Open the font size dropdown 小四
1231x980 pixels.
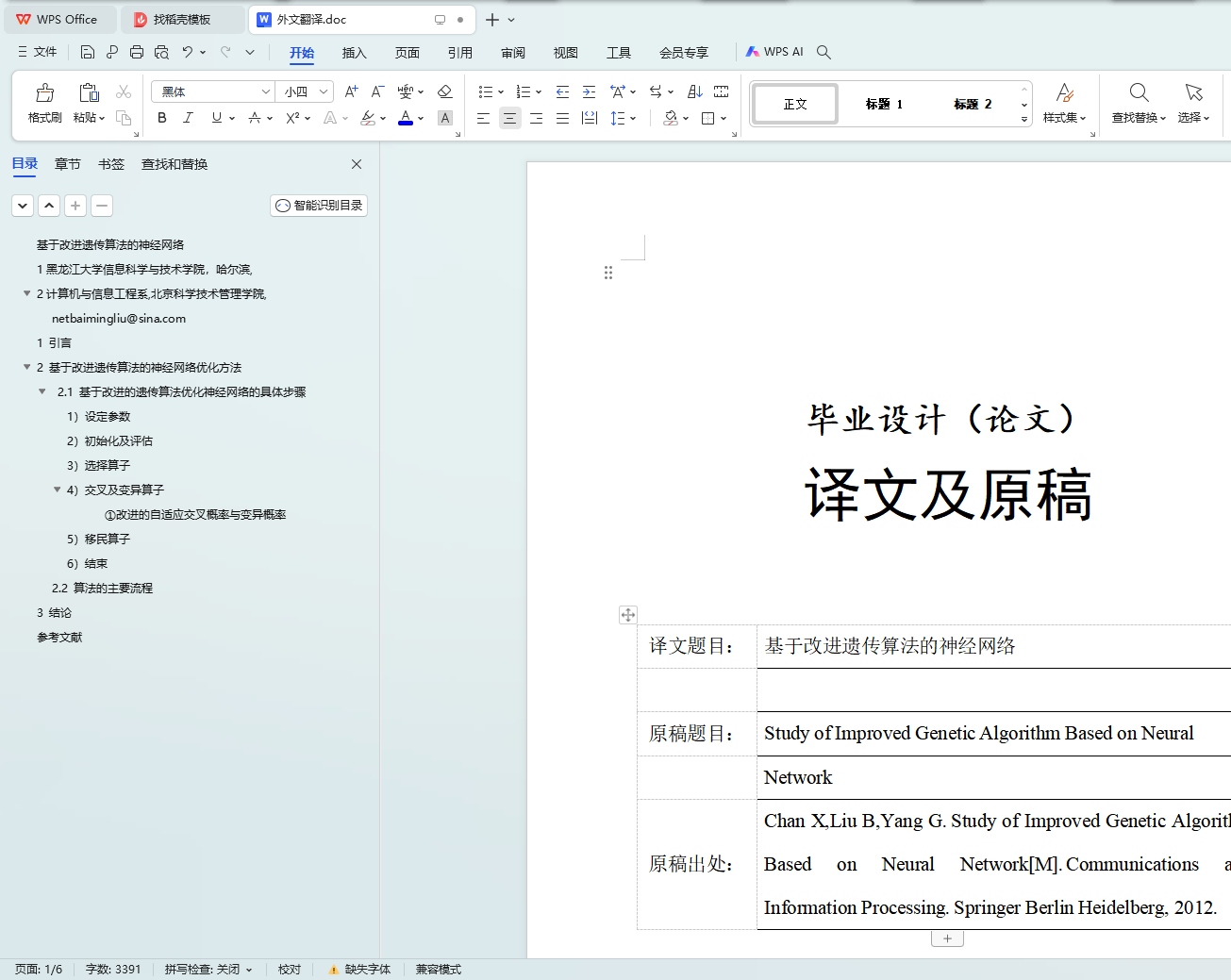307,91
